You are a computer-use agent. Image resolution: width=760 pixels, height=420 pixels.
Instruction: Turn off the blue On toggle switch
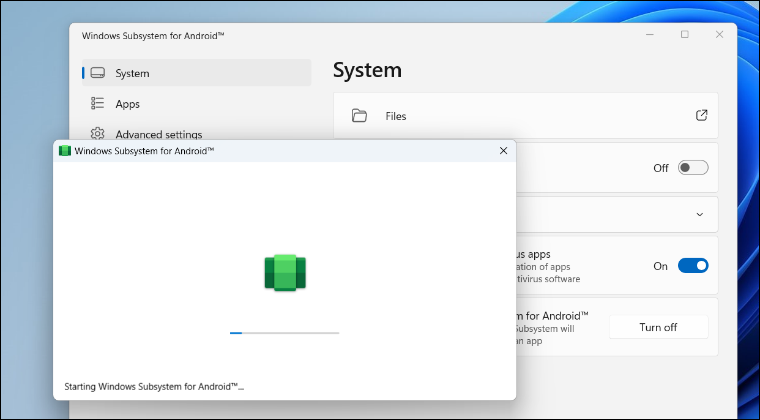tap(693, 265)
